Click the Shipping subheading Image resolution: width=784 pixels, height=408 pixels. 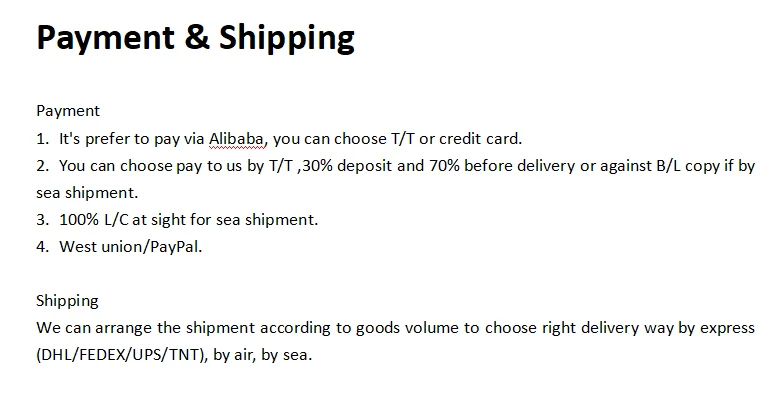pos(67,300)
